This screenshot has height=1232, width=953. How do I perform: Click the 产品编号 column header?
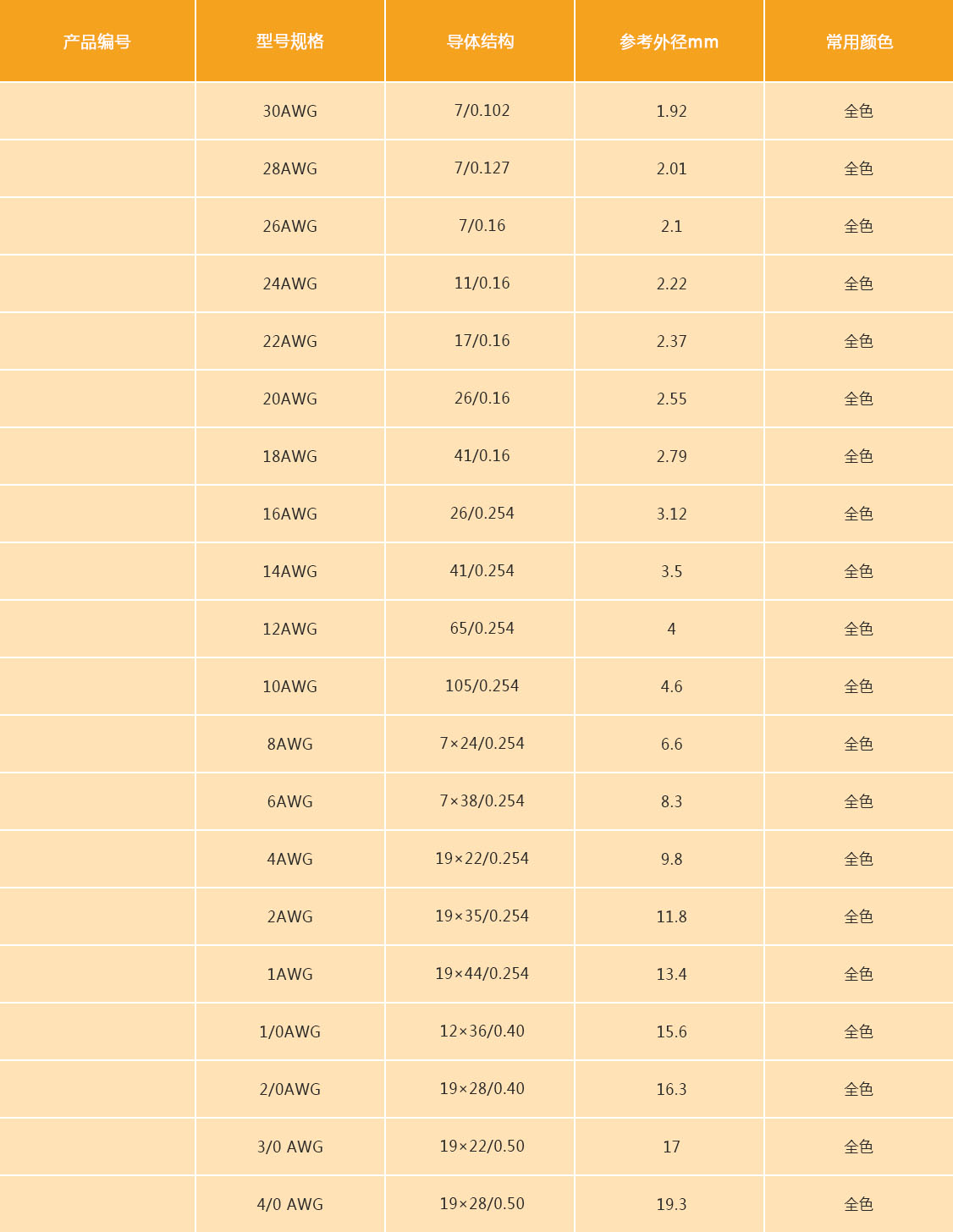(96, 41)
